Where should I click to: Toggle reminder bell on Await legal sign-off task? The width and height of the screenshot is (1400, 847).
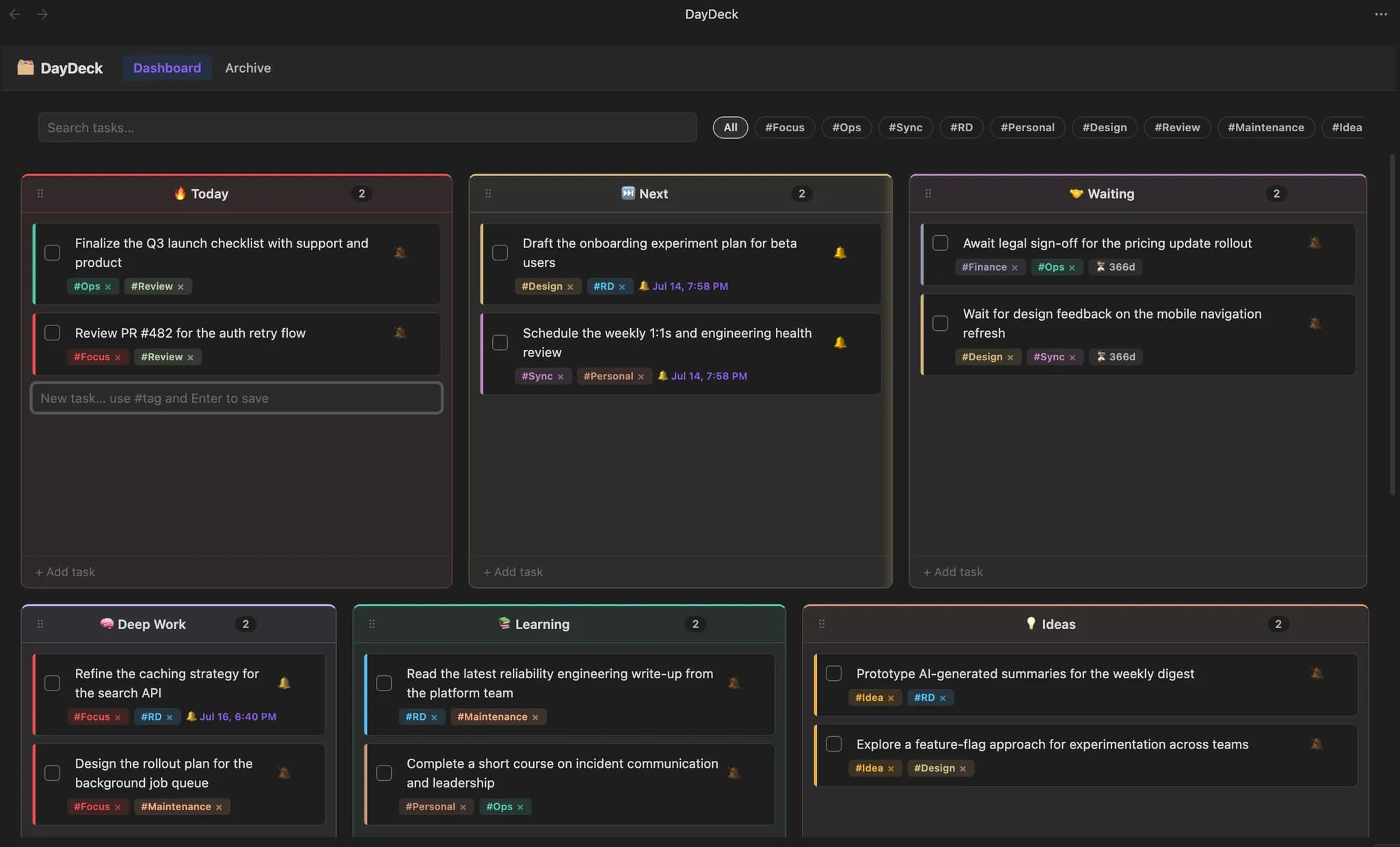[1315, 243]
